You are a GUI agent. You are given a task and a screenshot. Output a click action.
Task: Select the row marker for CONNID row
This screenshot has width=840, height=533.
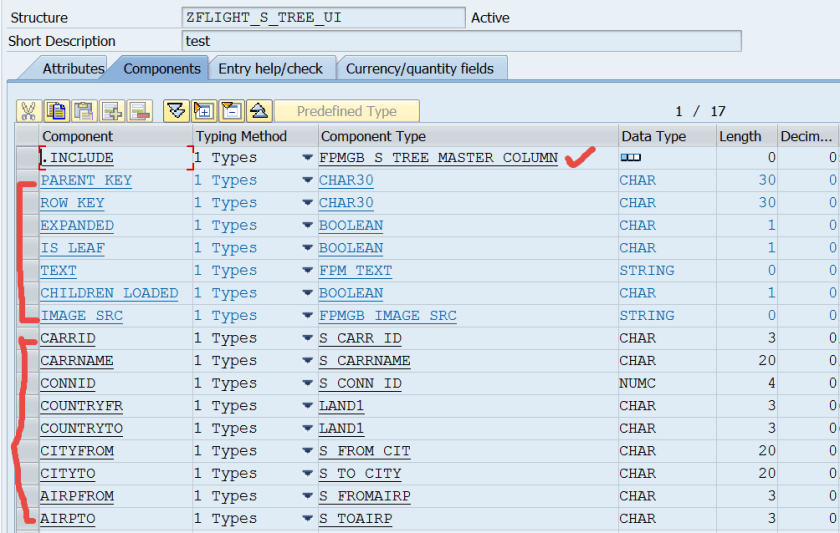[26, 384]
